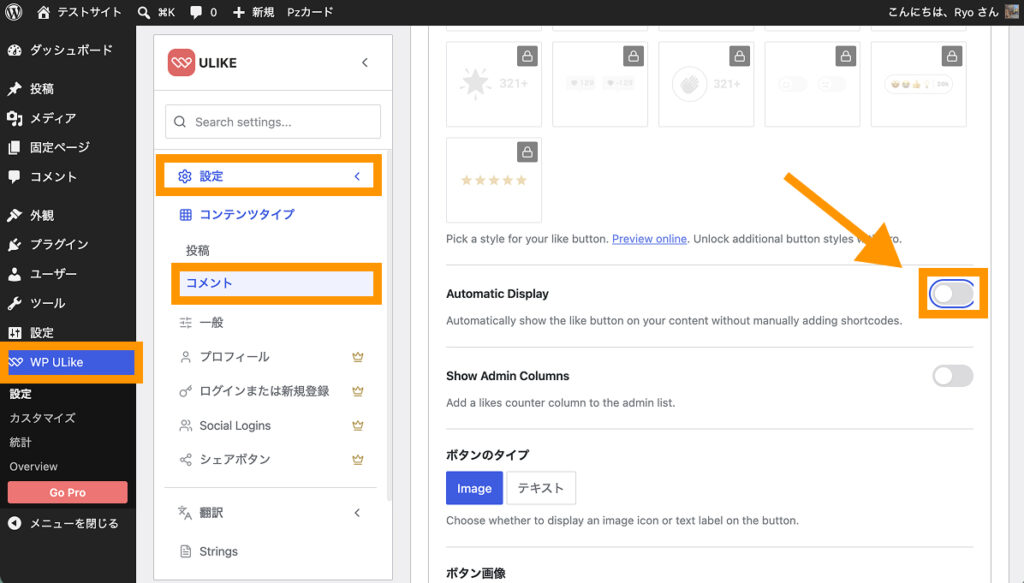1024x583 pixels.
Task: Select the locked star 321+ button style
Action: tap(494, 84)
